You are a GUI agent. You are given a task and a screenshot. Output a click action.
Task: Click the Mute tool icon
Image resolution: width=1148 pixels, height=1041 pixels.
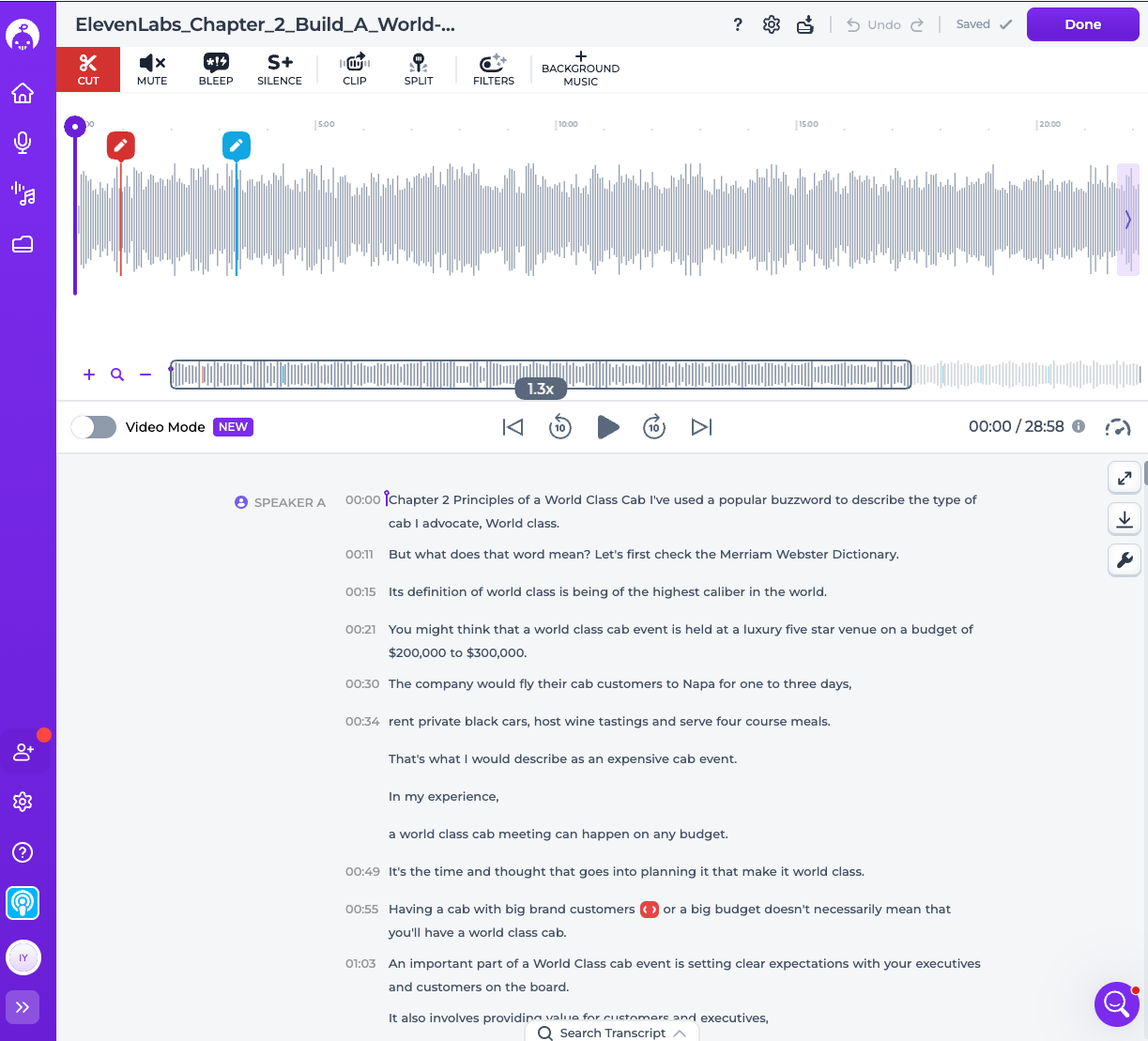pos(152,69)
